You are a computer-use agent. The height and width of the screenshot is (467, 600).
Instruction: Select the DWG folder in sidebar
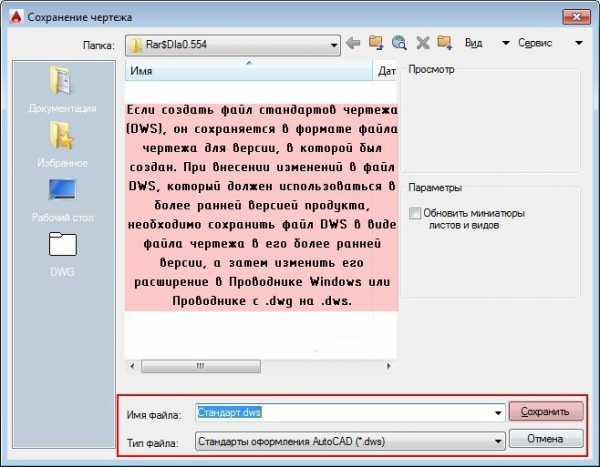click(62, 254)
